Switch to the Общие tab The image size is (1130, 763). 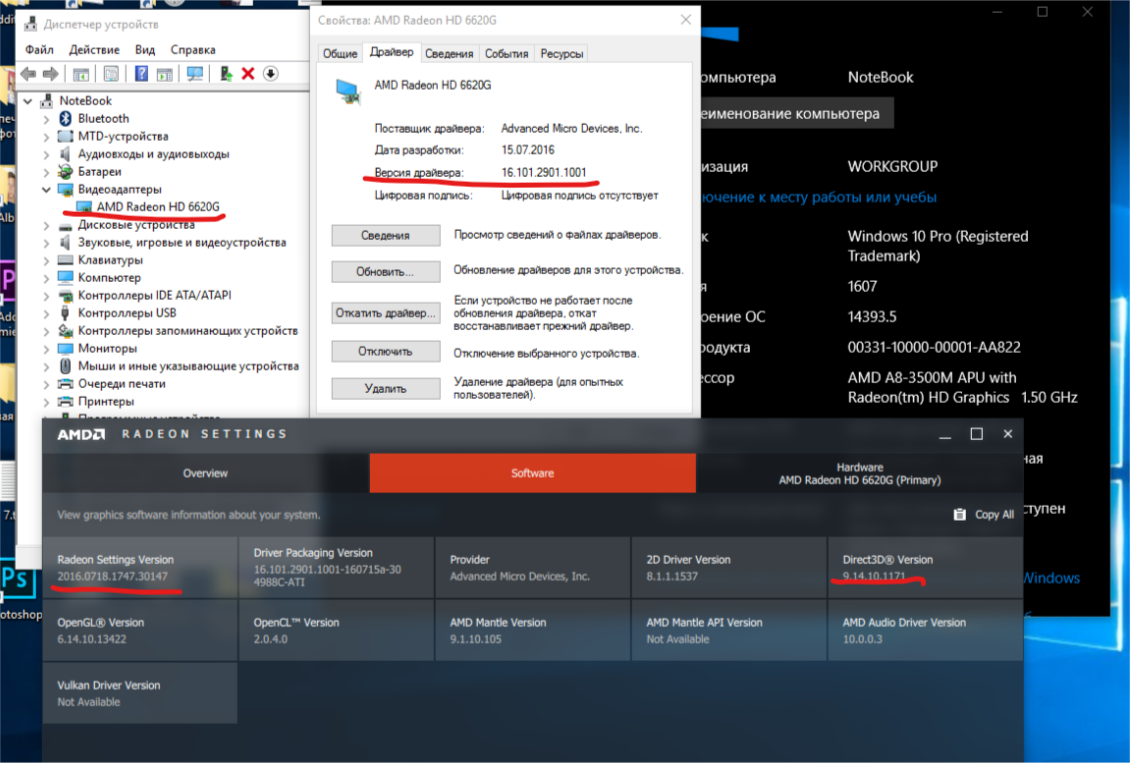[x=340, y=53]
